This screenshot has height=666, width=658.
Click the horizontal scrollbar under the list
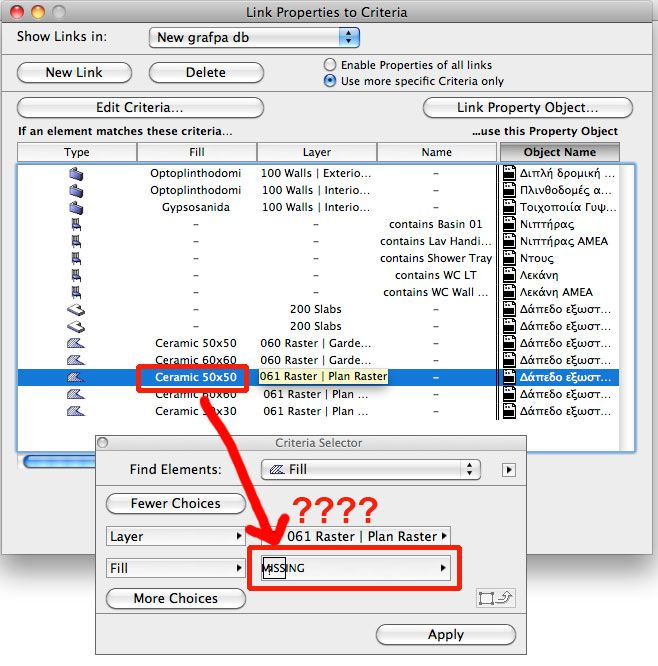pyautogui.click(x=59, y=461)
